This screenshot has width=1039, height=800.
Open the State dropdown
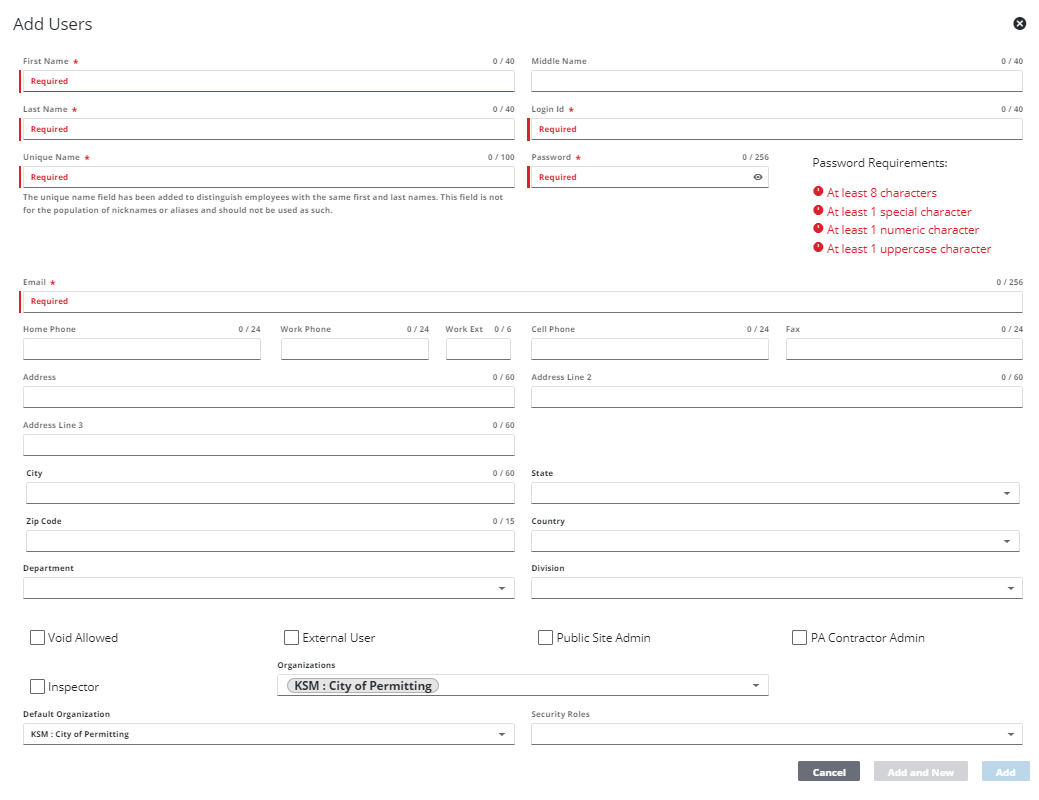coord(1005,493)
